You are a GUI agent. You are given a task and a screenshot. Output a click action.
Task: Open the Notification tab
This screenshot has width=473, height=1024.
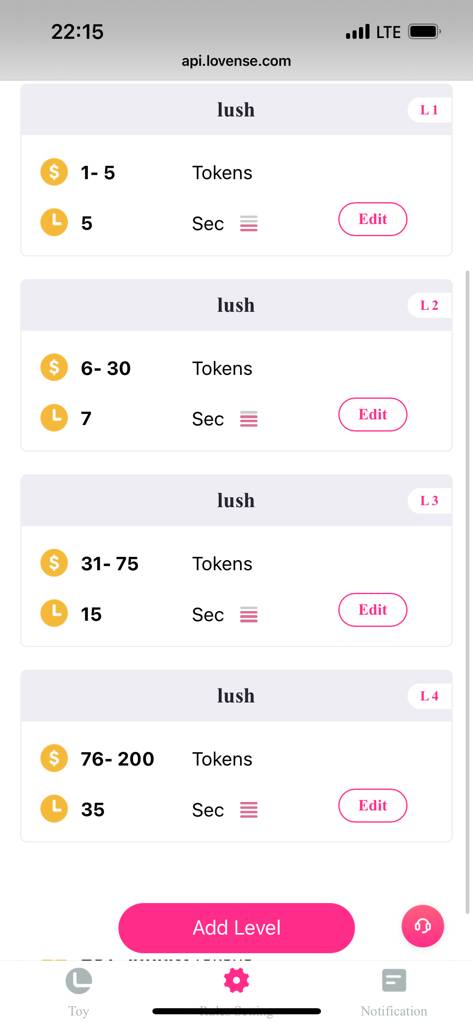394,993
